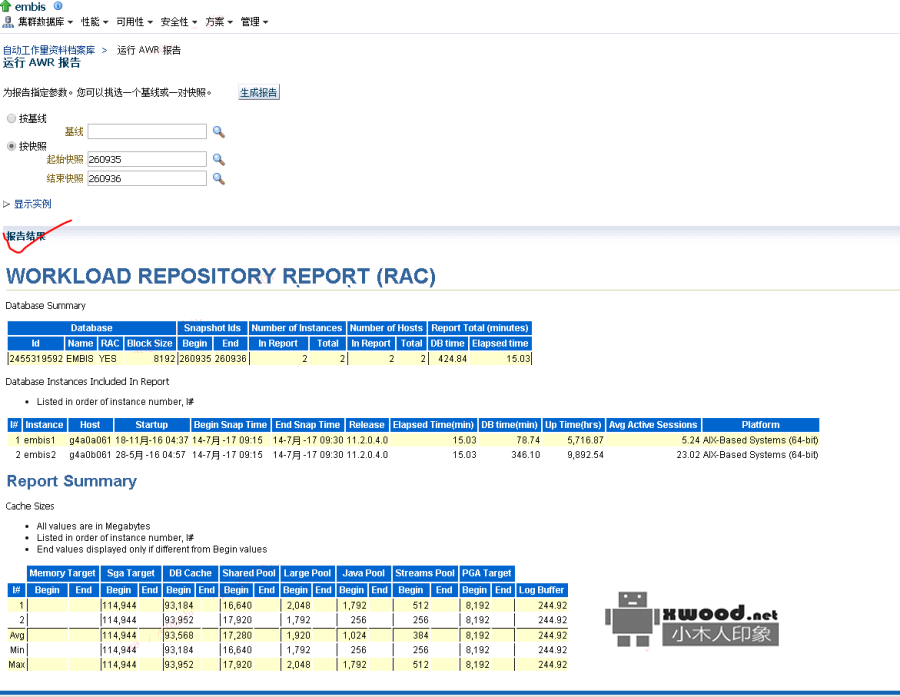Click the Snapshot Ids table header
This screenshot has width=900, height=697.
(212, 328)
